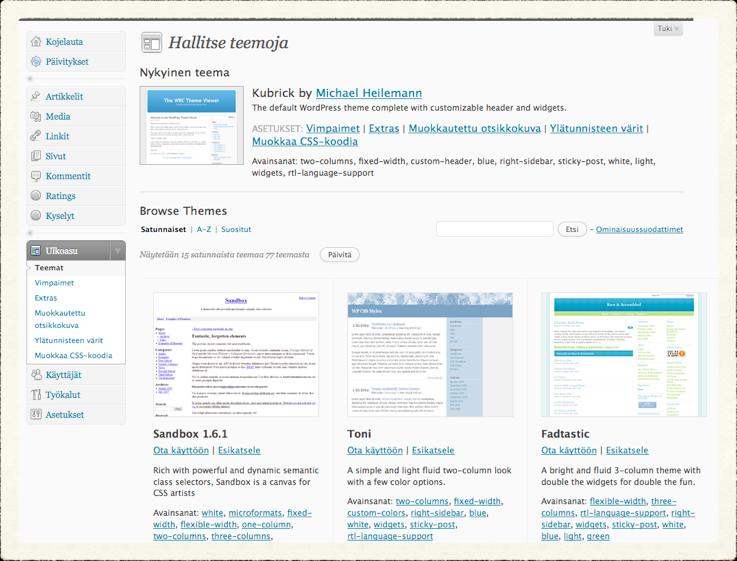Click Vimpaimet link in ASETUKSET row
Image resolution: width=737 pixels, height=561 pixels.
coord(333,128)
